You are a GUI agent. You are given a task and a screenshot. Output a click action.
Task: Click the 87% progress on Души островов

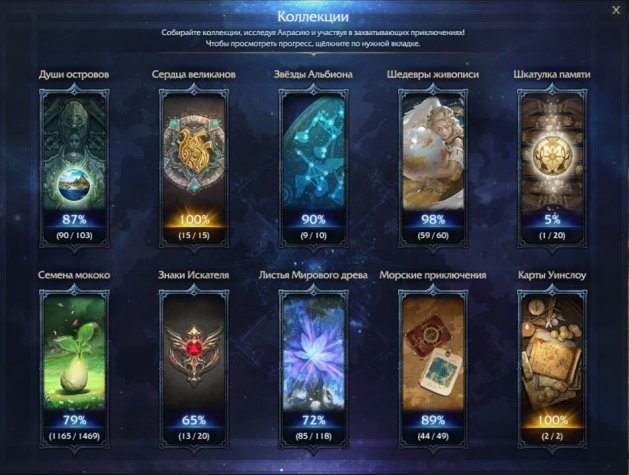(74, 219)
